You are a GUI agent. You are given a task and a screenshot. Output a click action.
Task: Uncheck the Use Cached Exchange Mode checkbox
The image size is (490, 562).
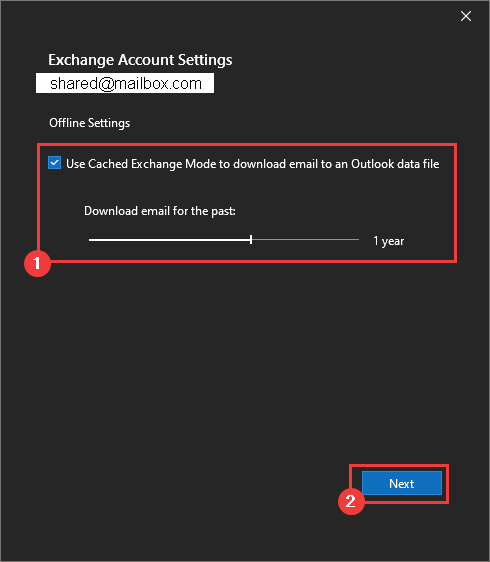pos(54,163)
